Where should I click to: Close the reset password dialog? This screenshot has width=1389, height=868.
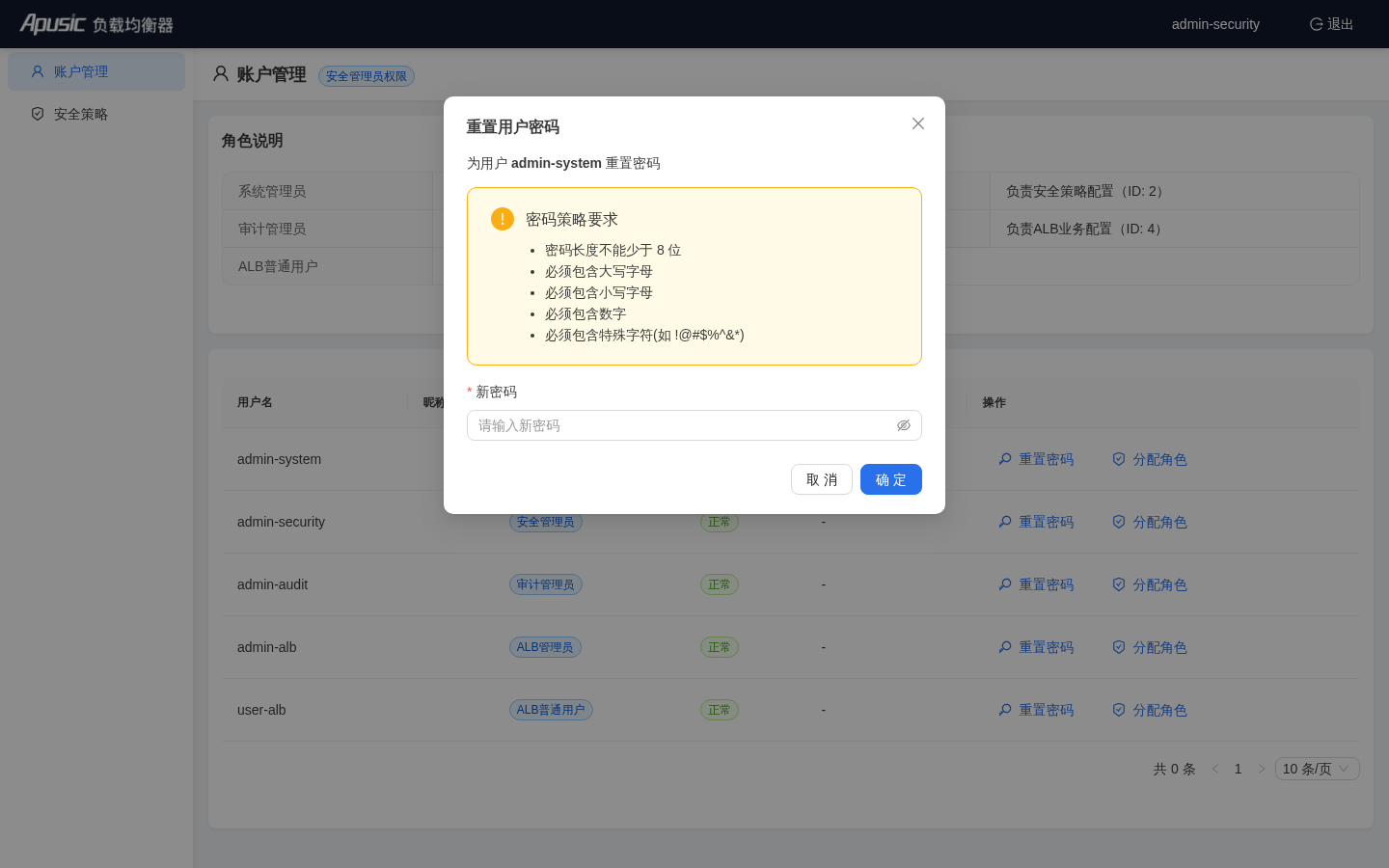click(x=918, y=123)
